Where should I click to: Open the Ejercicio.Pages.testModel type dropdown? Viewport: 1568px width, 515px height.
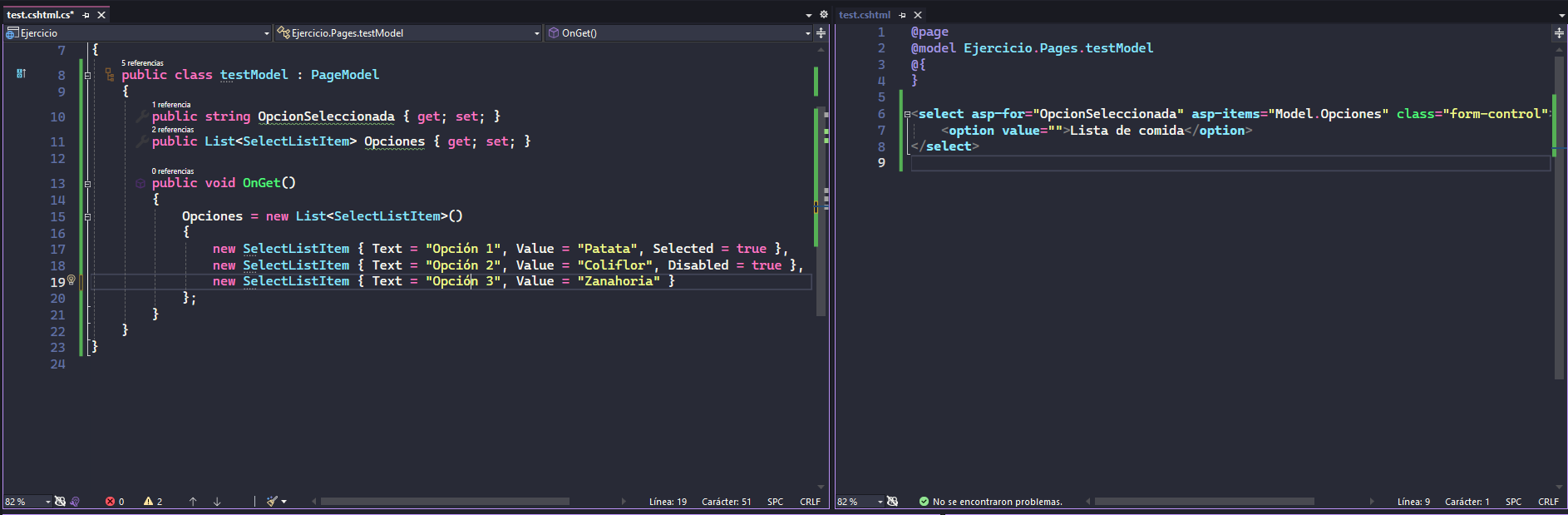(x=408, y=33)
